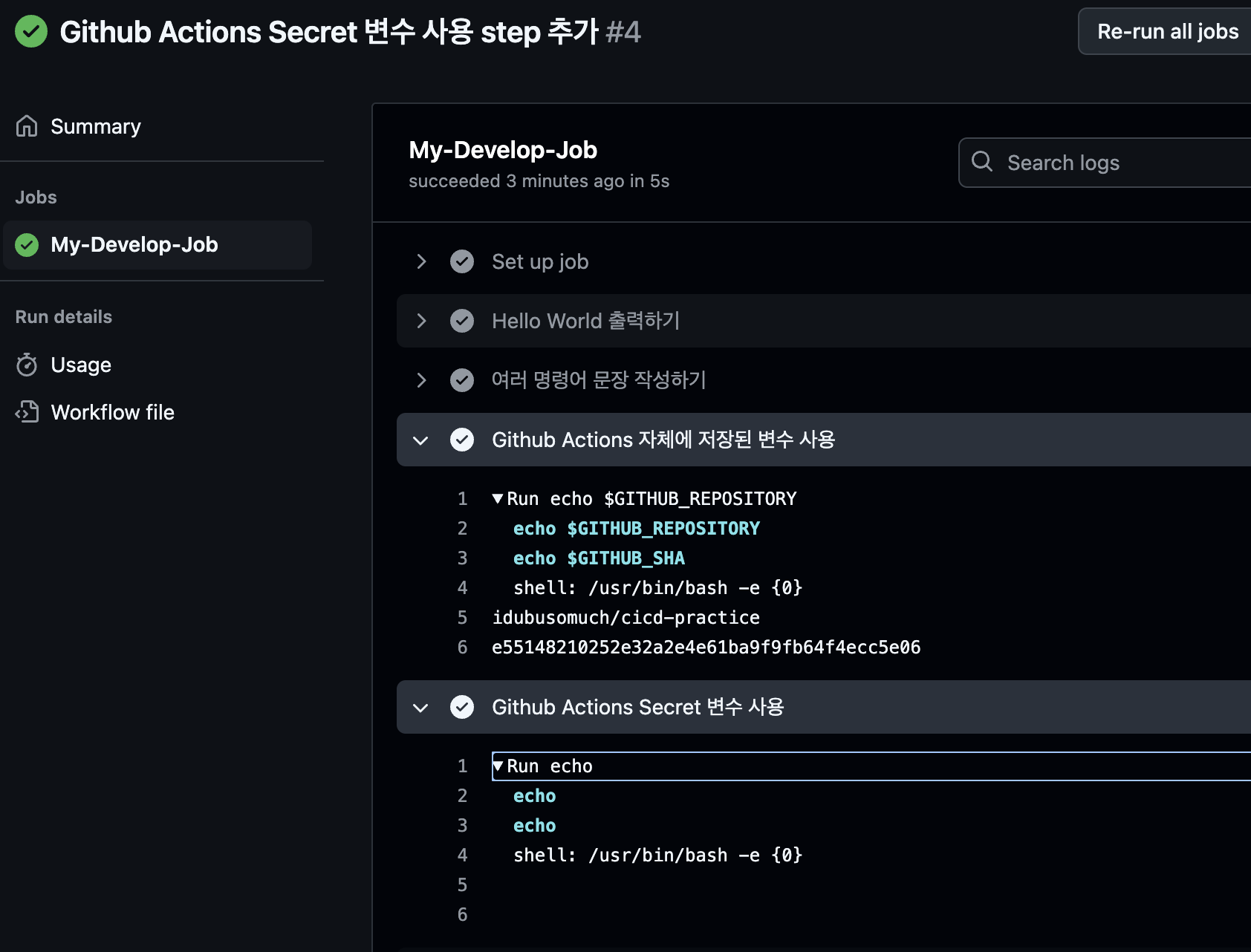
Task: Click log line 'echo $GITHUB_SHA'
Action: pos(599,558)
